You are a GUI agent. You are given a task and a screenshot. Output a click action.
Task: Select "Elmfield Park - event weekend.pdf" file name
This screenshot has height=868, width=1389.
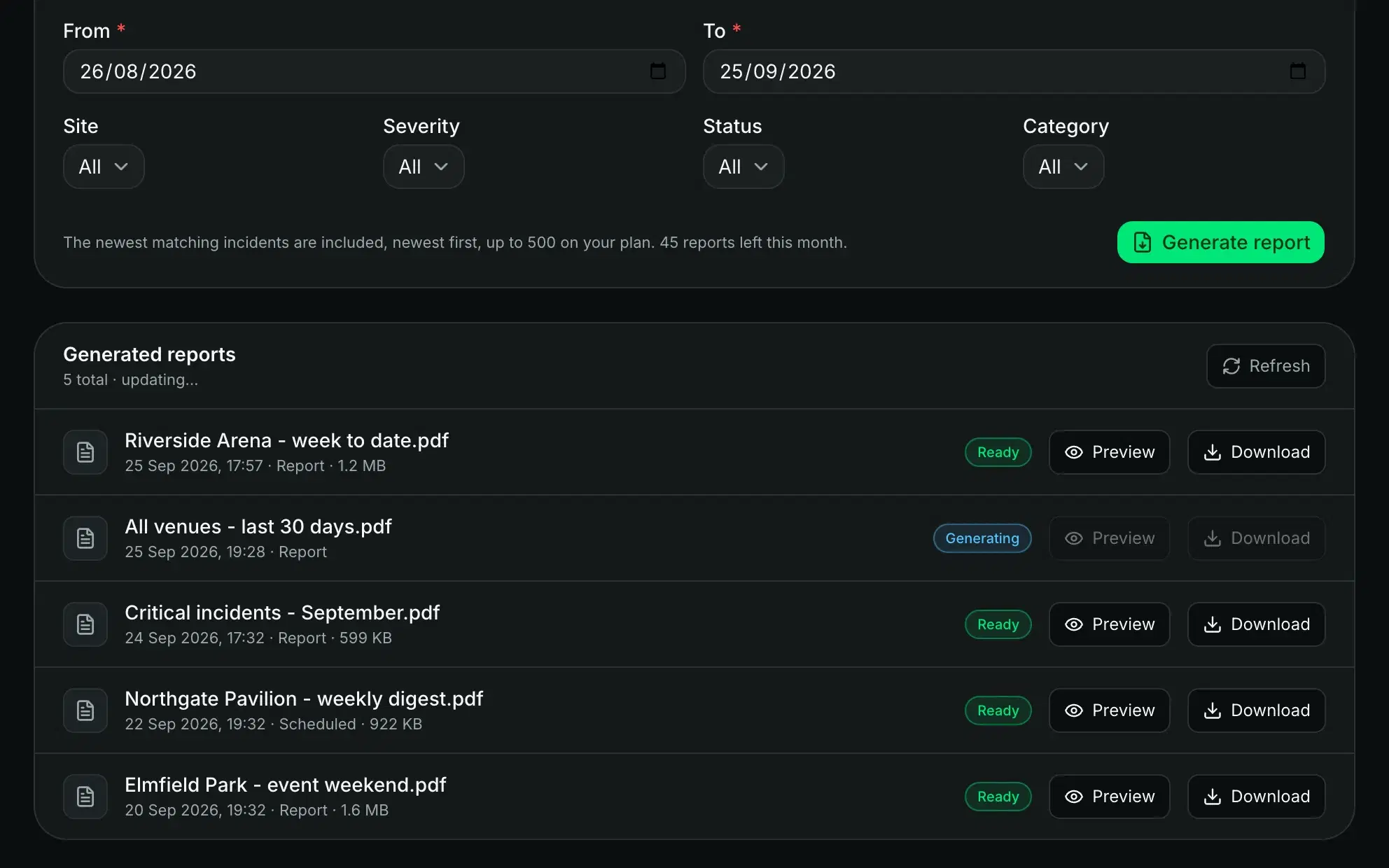[x=285, y=785]
